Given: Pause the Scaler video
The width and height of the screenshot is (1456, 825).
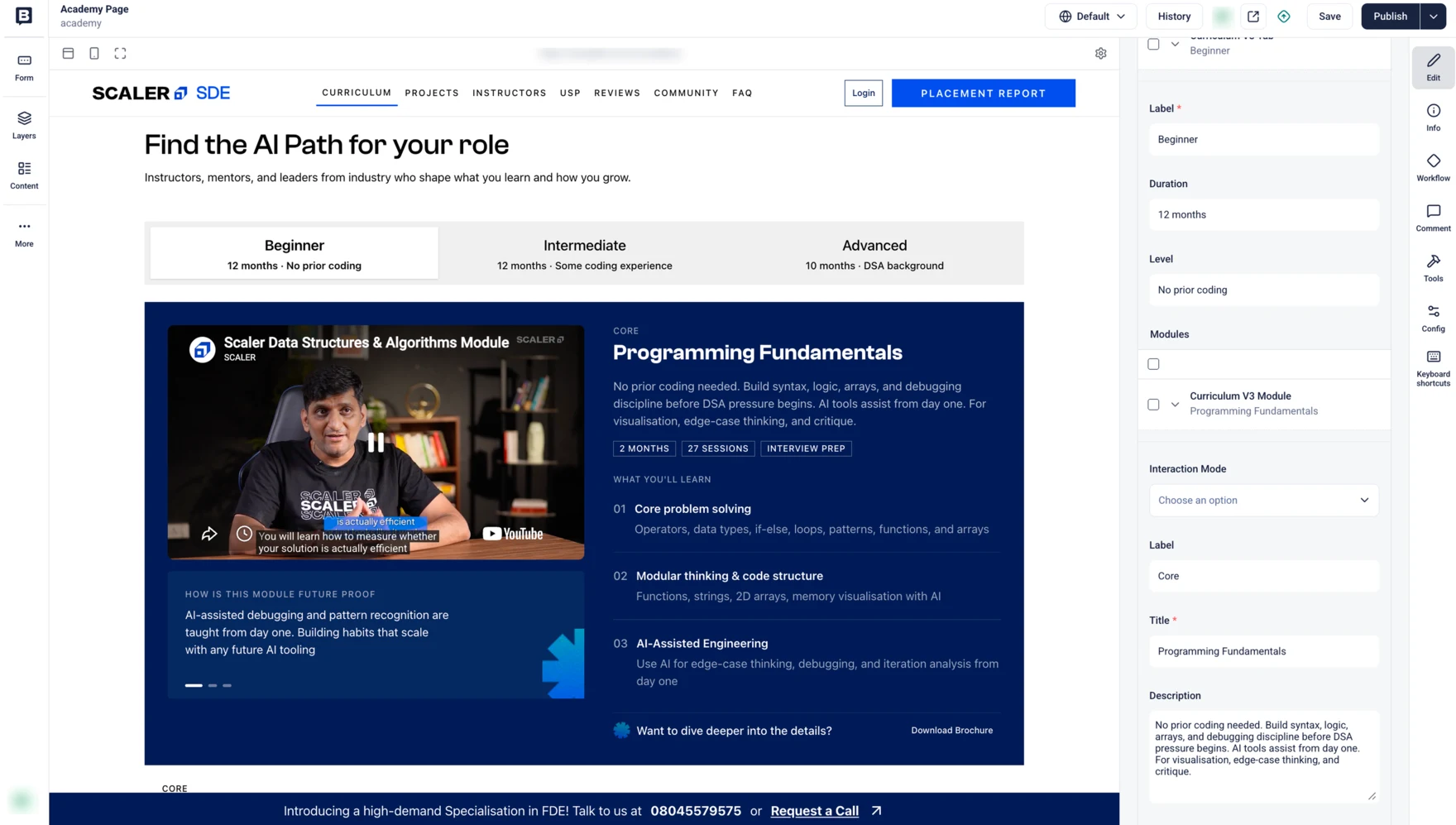Looking at the screenshot, I should (x=376, y=443).
